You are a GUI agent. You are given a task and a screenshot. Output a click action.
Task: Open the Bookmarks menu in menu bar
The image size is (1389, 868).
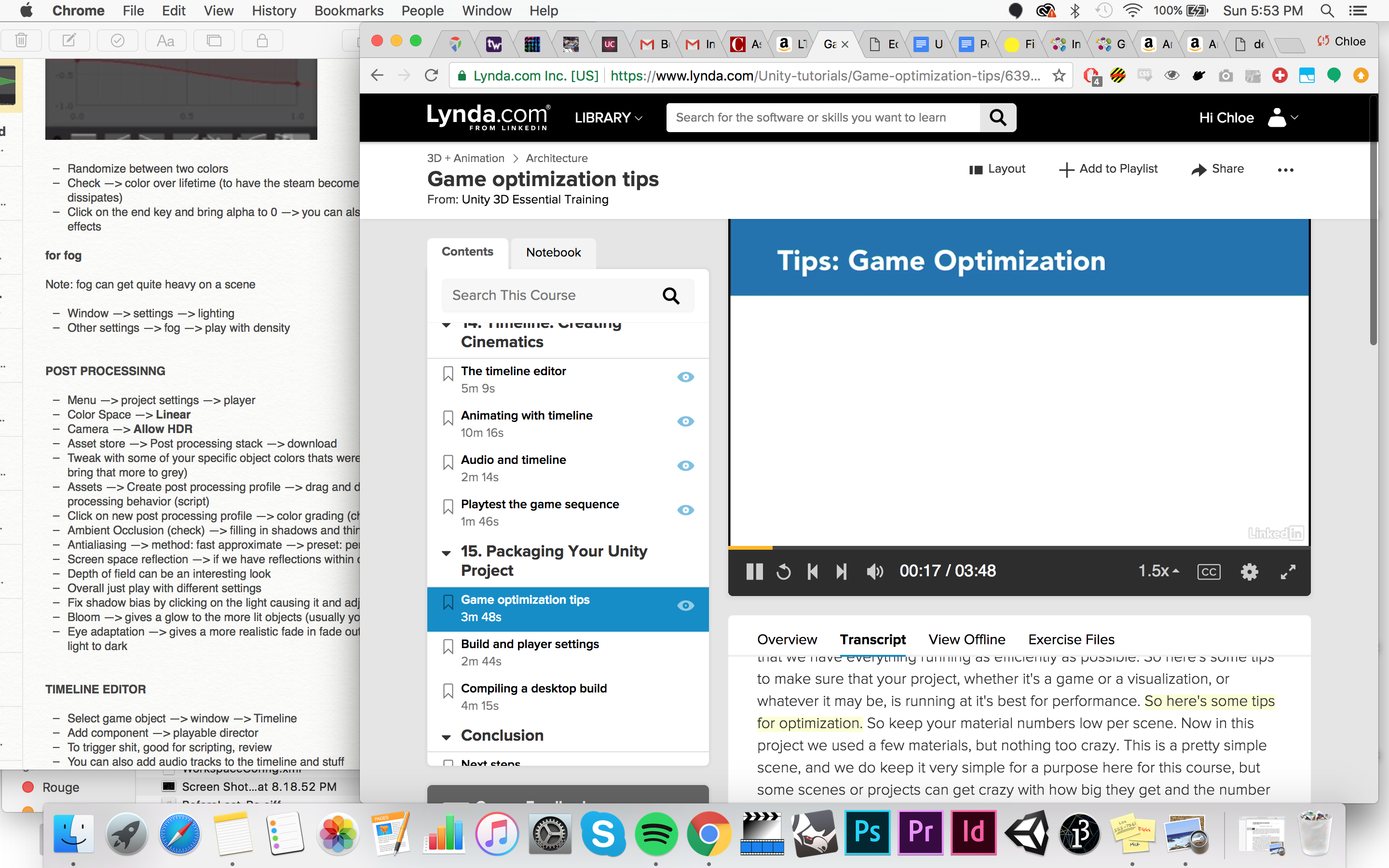click(x=348, y=10)
